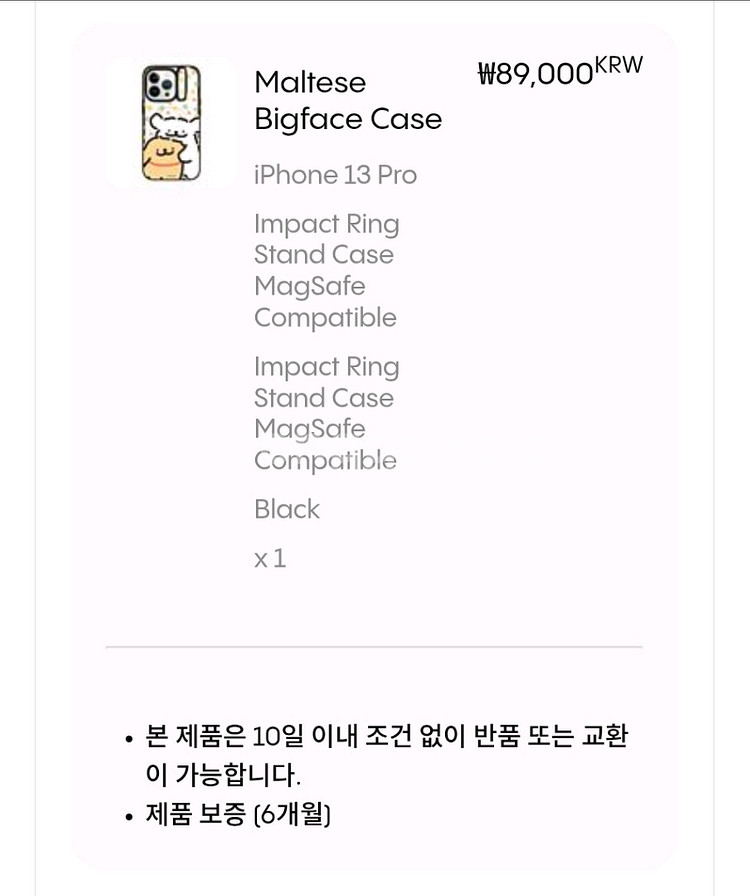Select the KRW currency label
This screenshot has width=750, height=896.
[x=618, y=65]
